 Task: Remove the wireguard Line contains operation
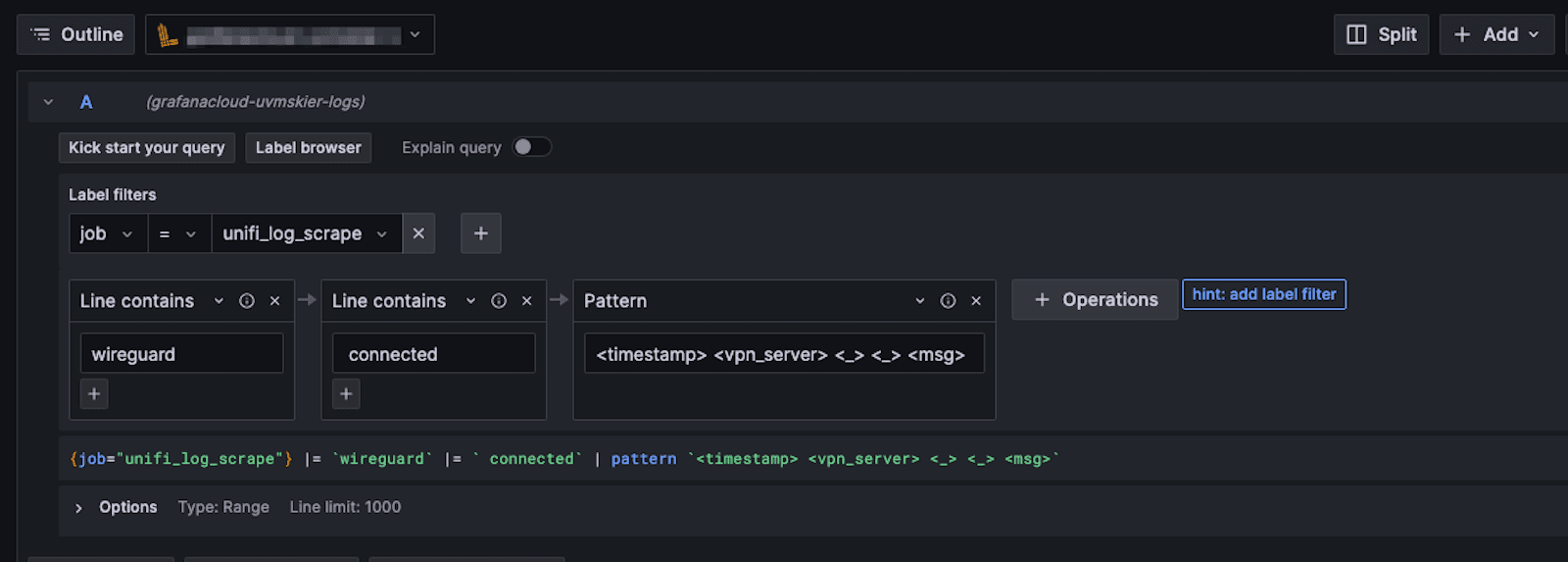[275, 301]
